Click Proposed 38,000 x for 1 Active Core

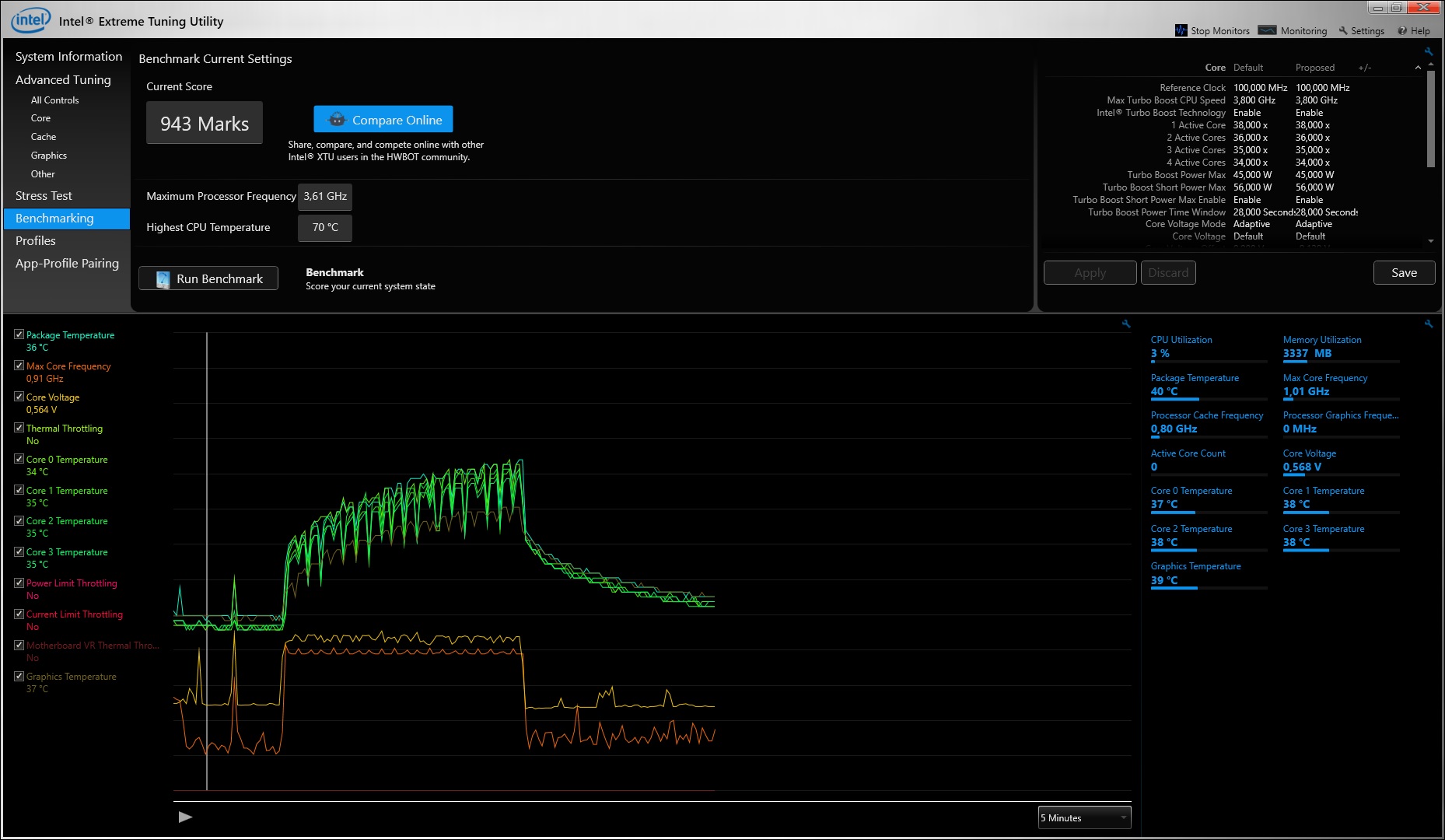pyautogui.click(x=1313, y=125)
